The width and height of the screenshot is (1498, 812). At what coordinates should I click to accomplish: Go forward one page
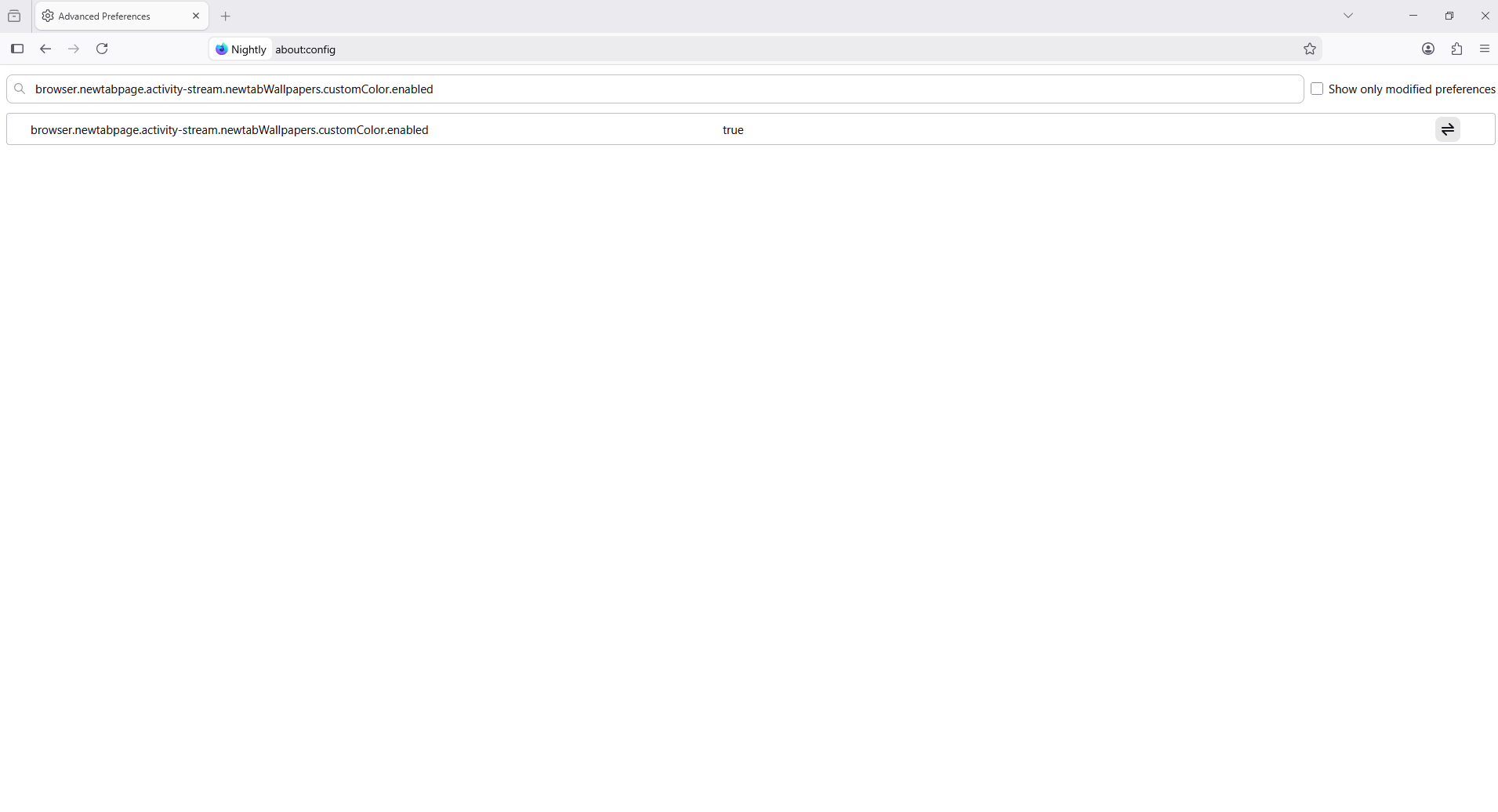click(x=74, y=49)
